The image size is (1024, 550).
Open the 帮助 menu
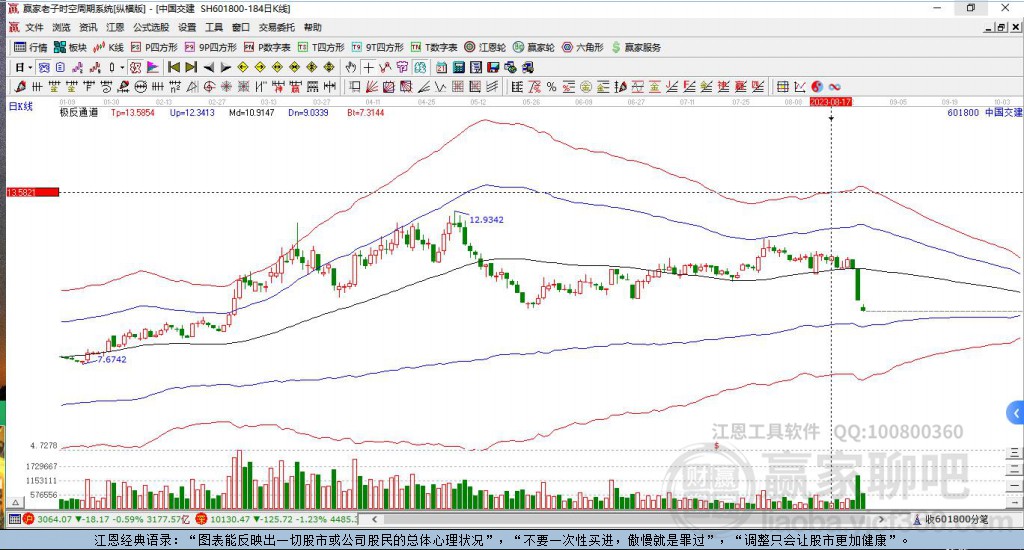(313, 27)
